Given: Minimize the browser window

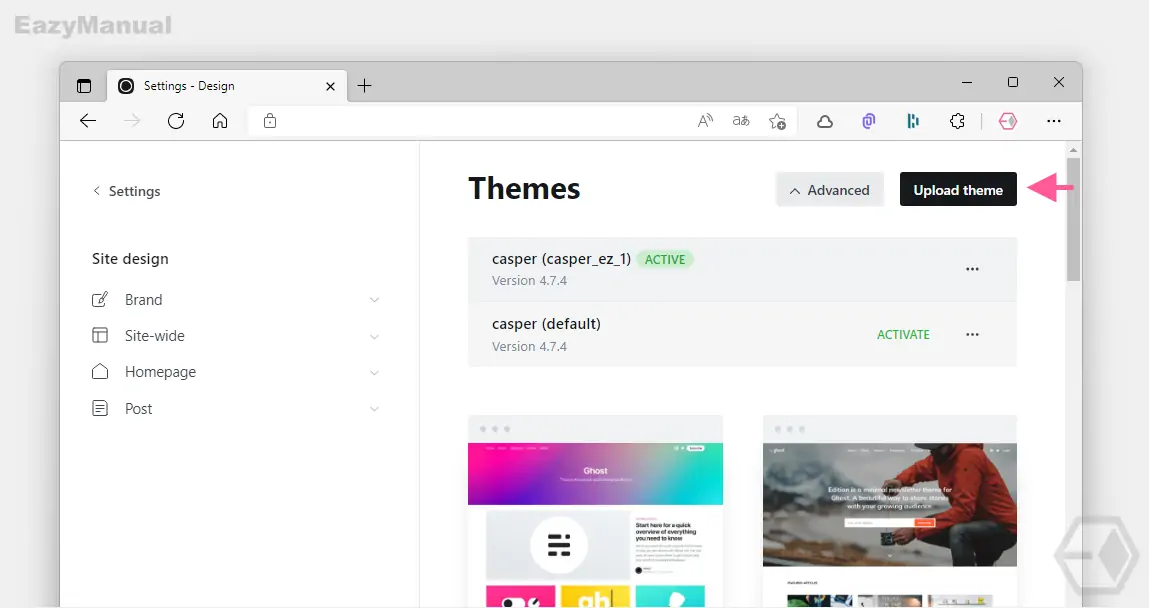Looking at the screenshot, I should point(967,83).
